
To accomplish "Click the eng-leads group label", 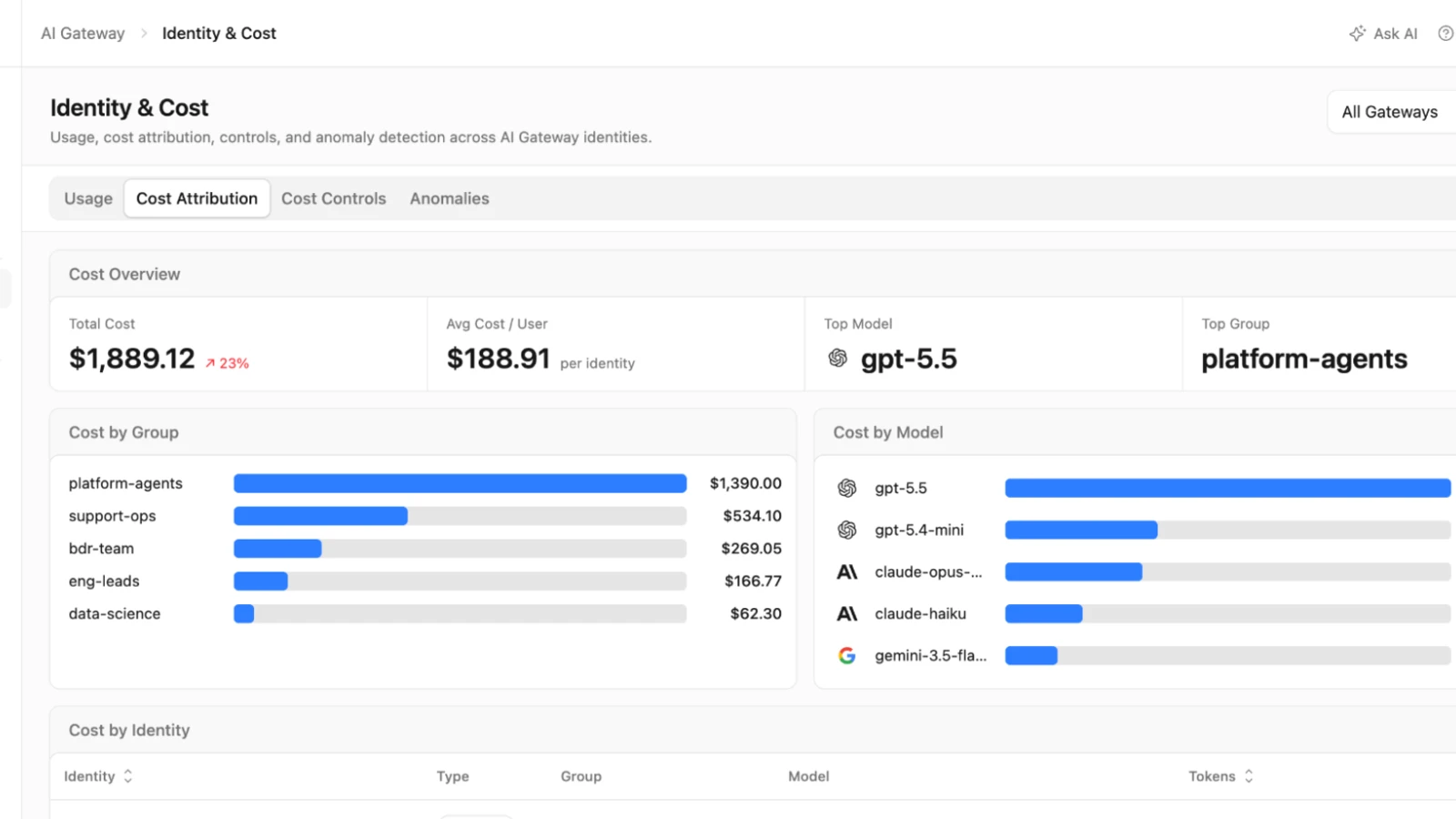I will [104, 581].
